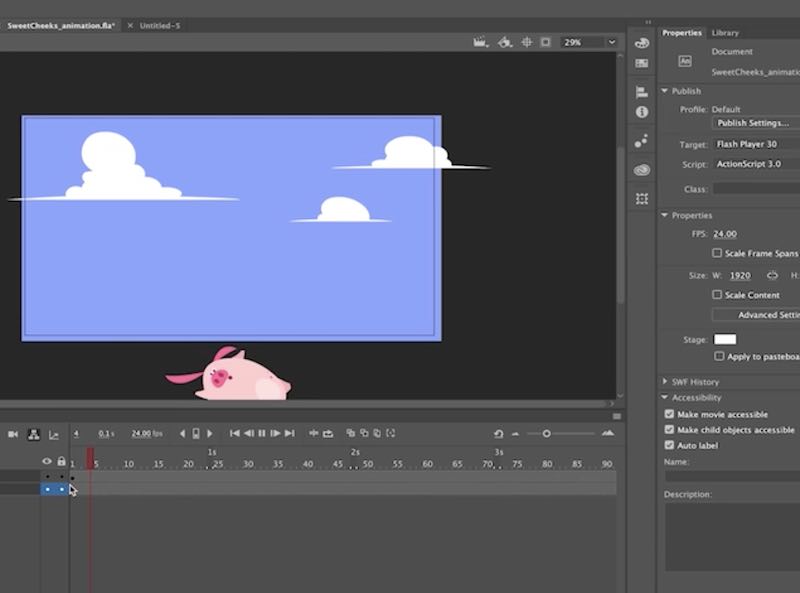The image size is (800, 593).
Task: Click the accessibility Name input field
Action: tap(732, 476)
